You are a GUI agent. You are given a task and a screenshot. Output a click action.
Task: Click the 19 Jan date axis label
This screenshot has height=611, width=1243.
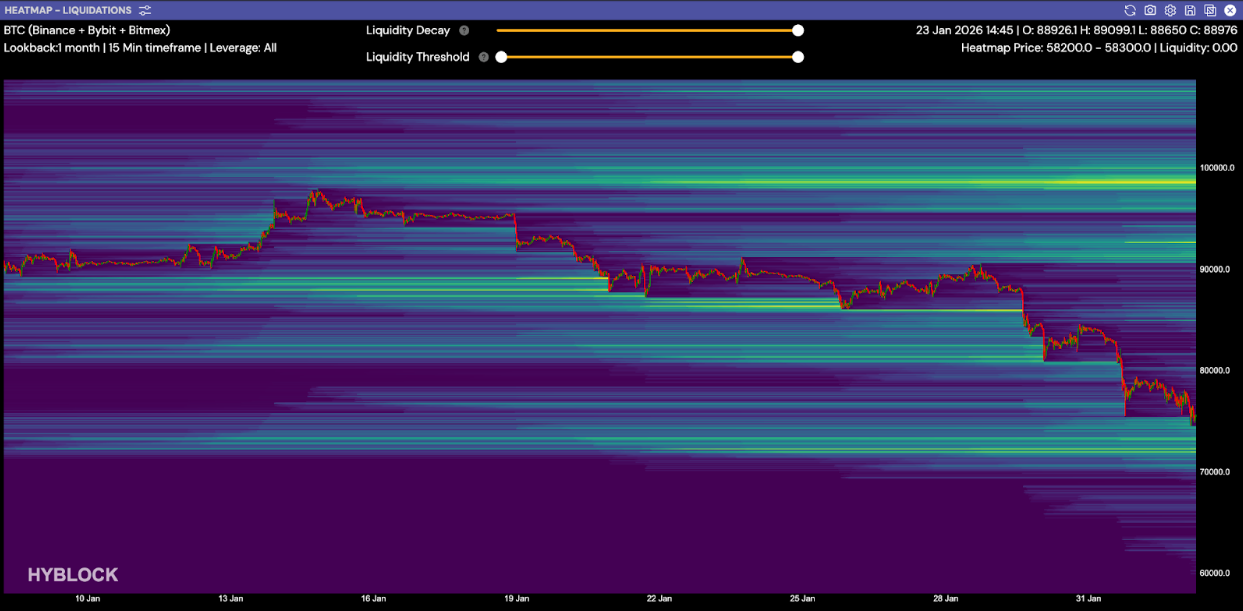(516, 598)
